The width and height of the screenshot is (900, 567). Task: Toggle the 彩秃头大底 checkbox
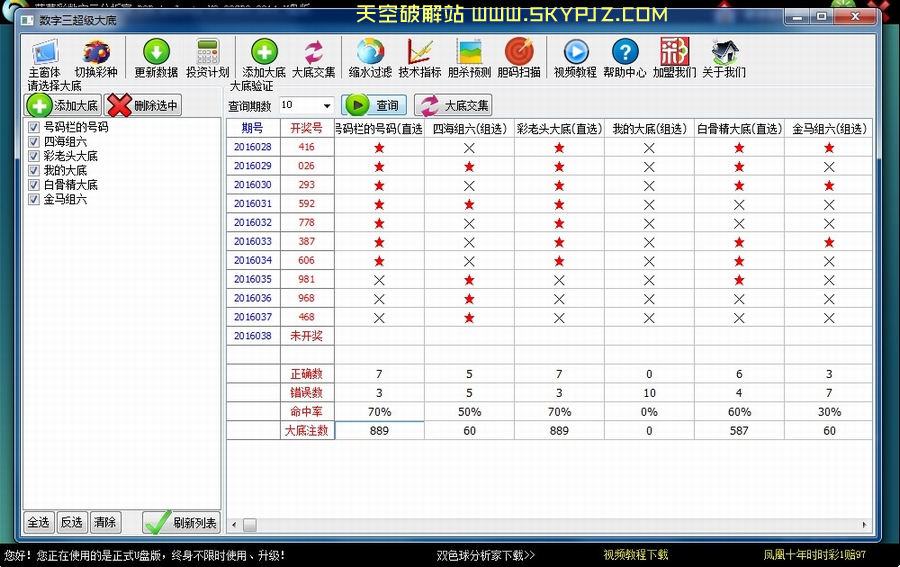tap(34, 156)
